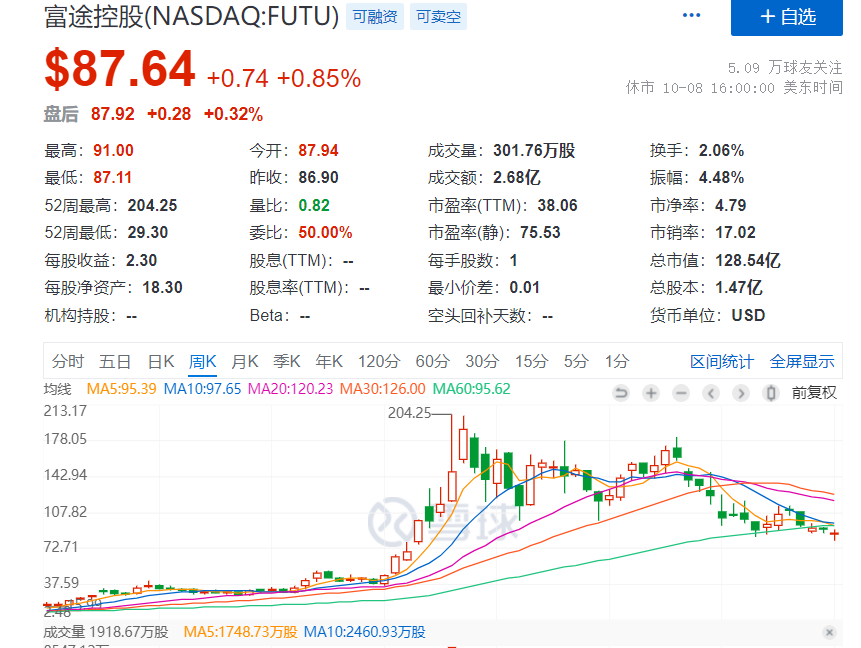
Task: Click the 市销率 17.02 value
Action: pos(735,232)
